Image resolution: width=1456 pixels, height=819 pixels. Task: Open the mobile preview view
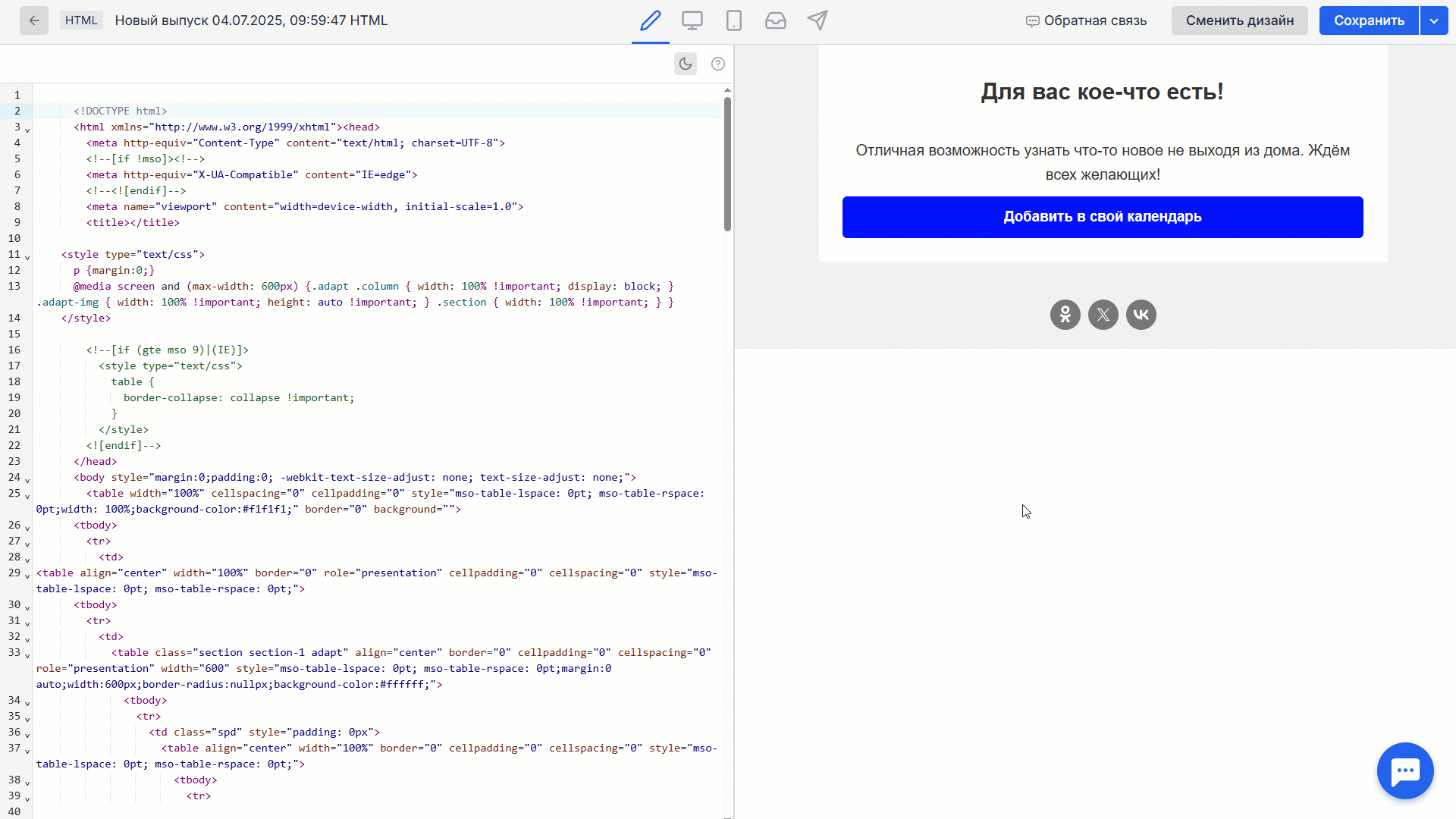(734, 20)
